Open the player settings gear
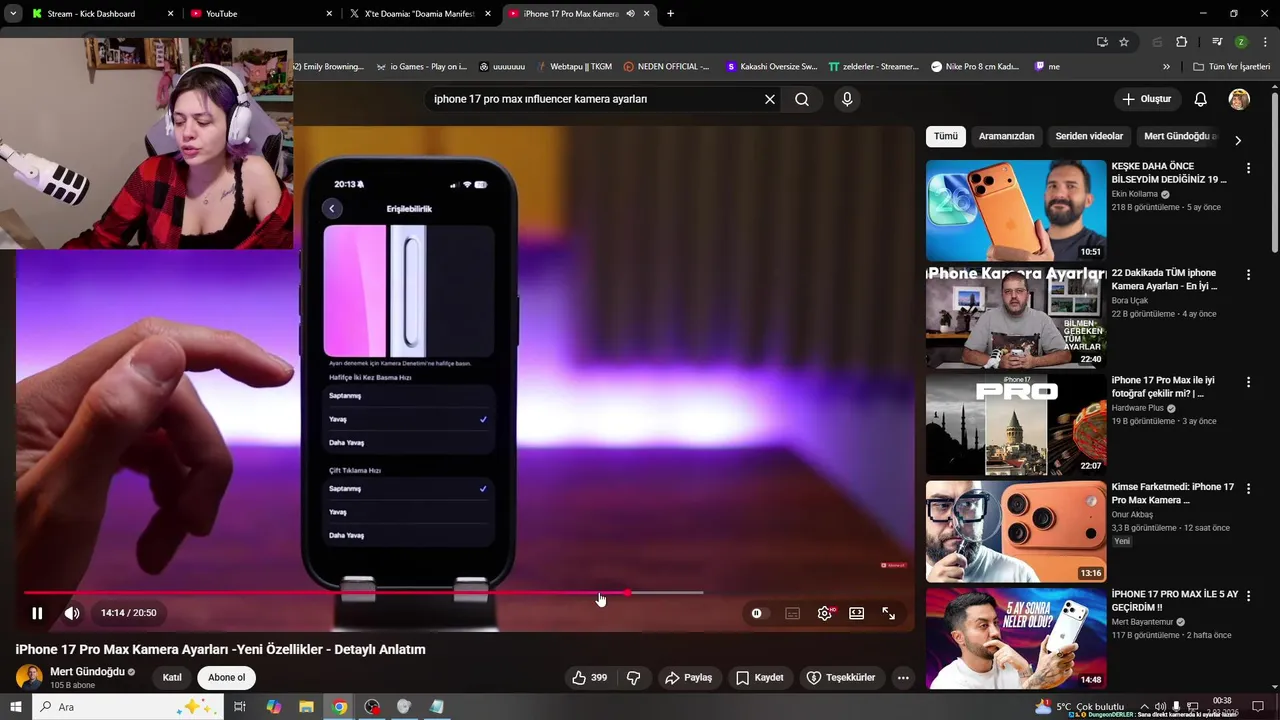 (825, 613)
